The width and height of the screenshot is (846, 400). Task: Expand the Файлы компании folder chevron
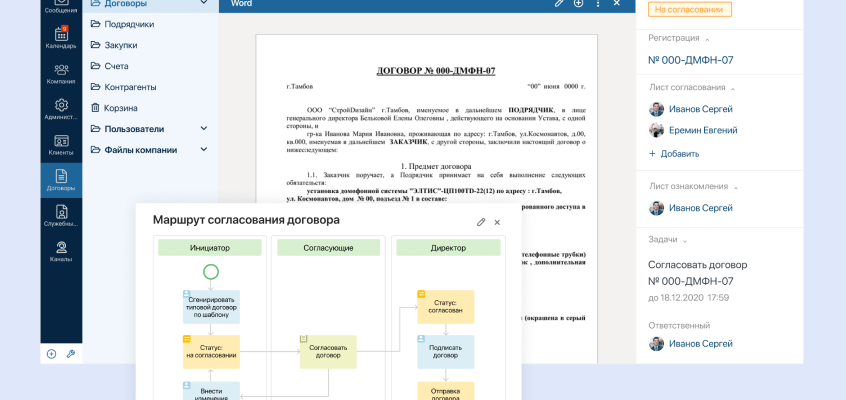tap(204, 150)
